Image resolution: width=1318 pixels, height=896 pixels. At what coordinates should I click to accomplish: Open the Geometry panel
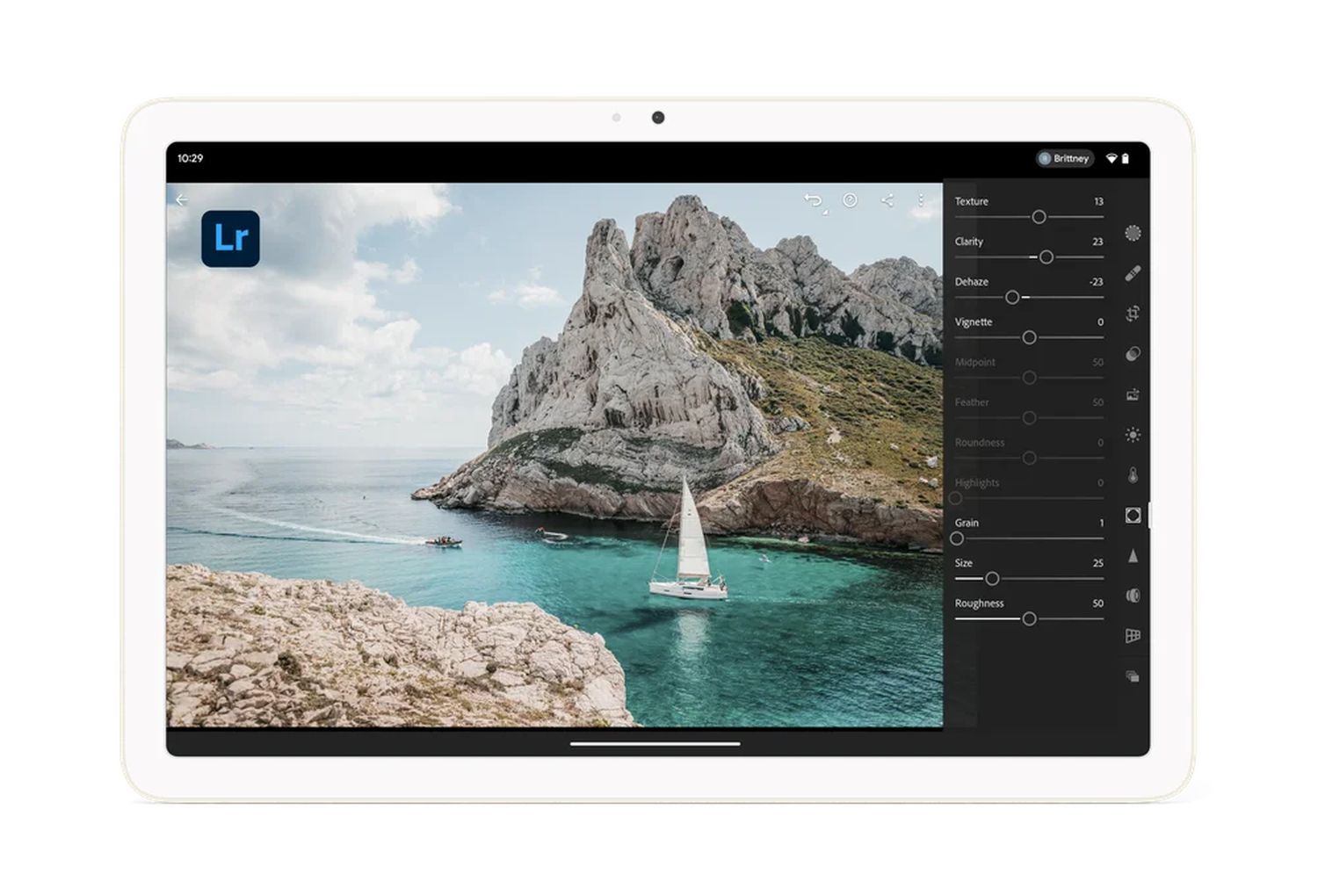tap(1133, 636)
